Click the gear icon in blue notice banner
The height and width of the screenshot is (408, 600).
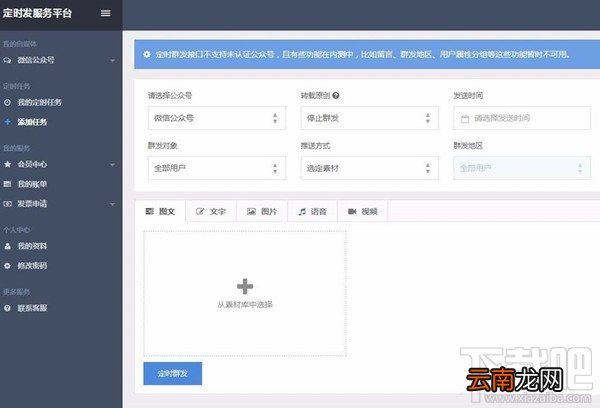[147, 54]
